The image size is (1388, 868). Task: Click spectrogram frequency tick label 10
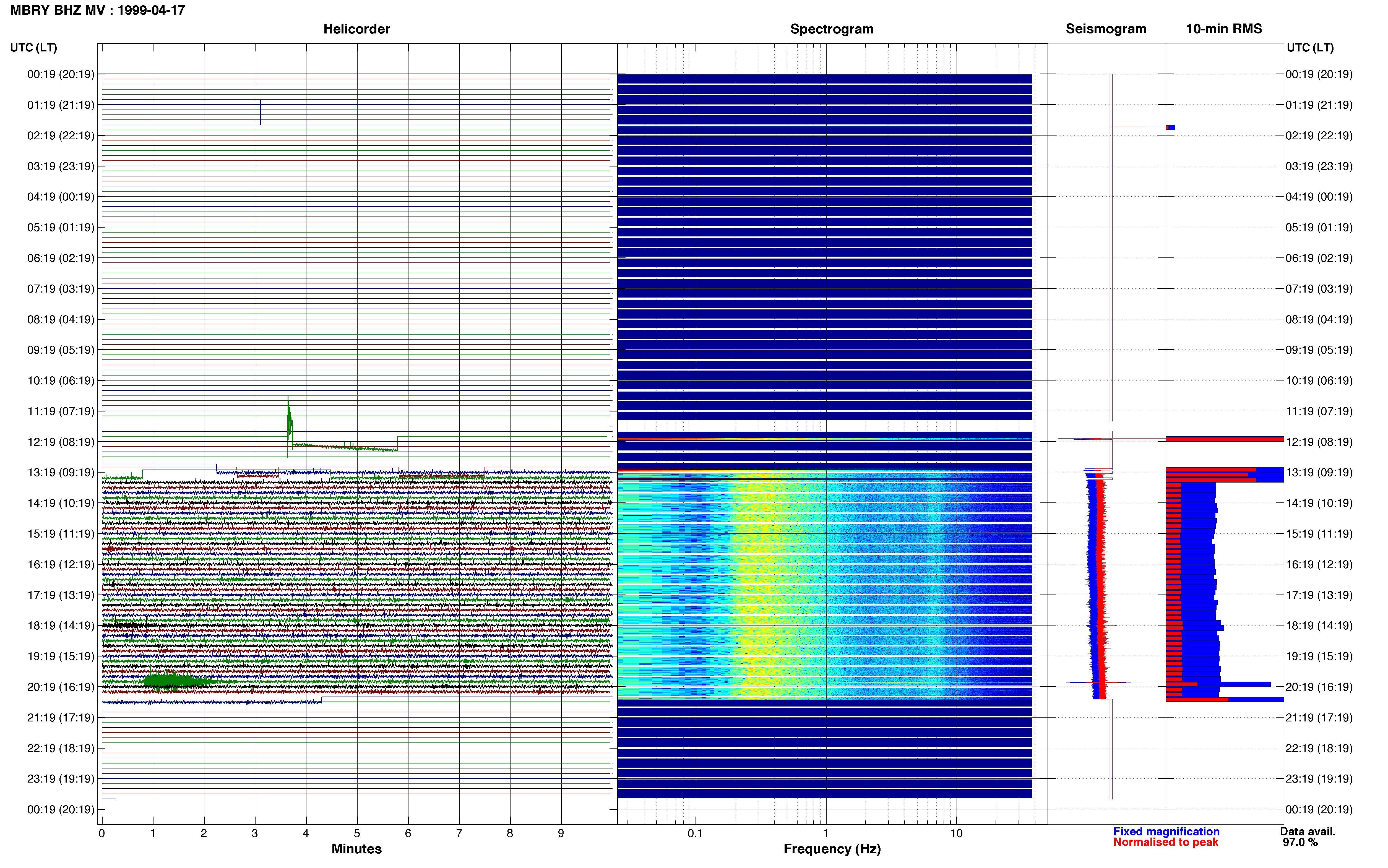956,833
